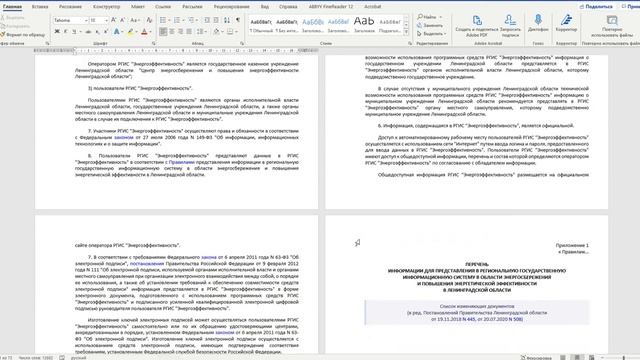Screen dimensions: 640x360
Task: Toggle superscript formatting
Action: point(106,31)
